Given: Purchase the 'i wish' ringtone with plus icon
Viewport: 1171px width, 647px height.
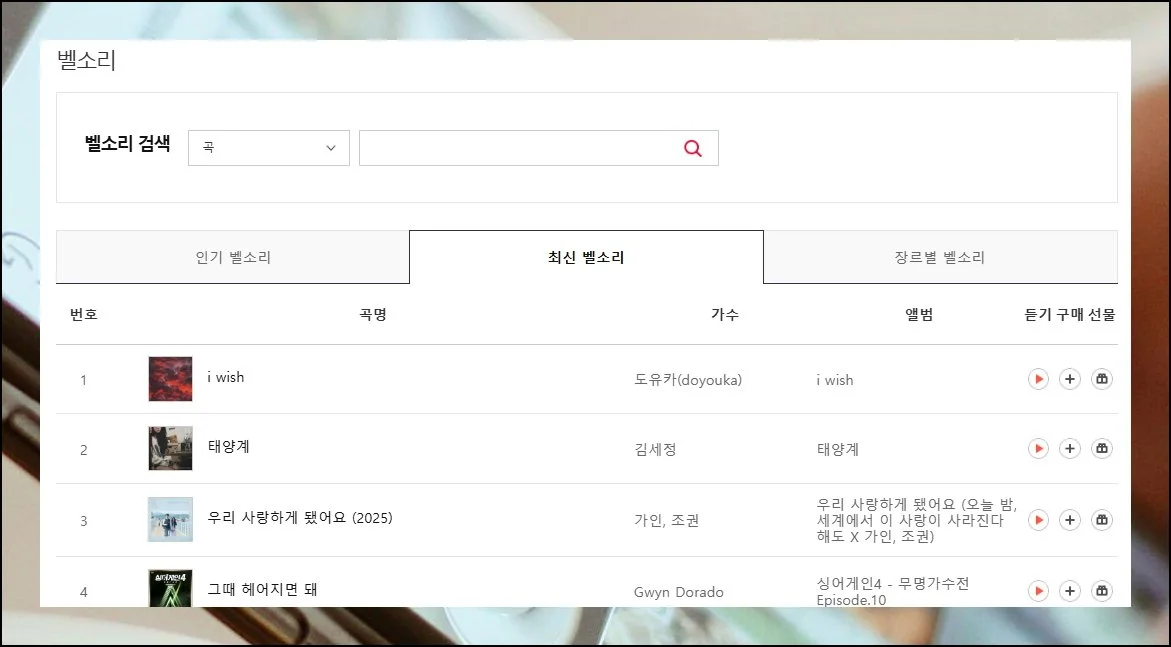Looking at the screenshot, I should [x=1070, y=379].
